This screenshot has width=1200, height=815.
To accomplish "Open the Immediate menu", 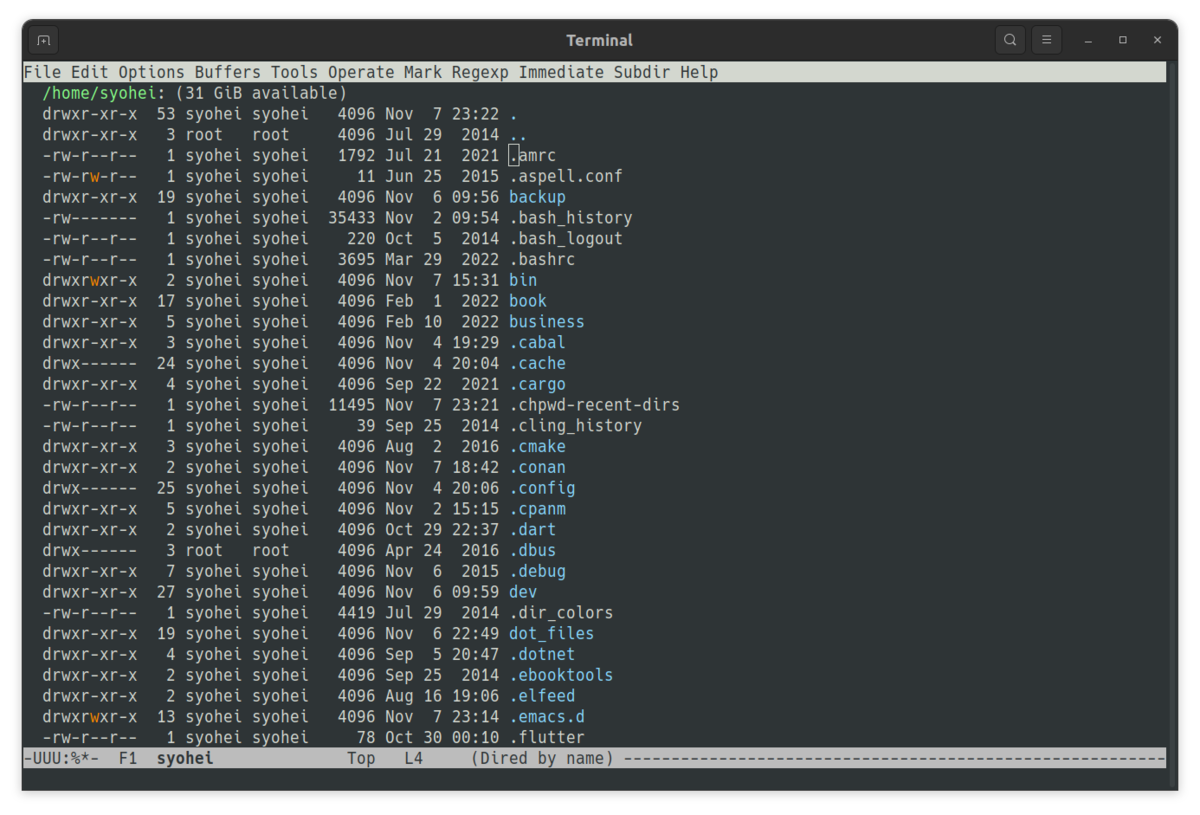I will 561,71.
